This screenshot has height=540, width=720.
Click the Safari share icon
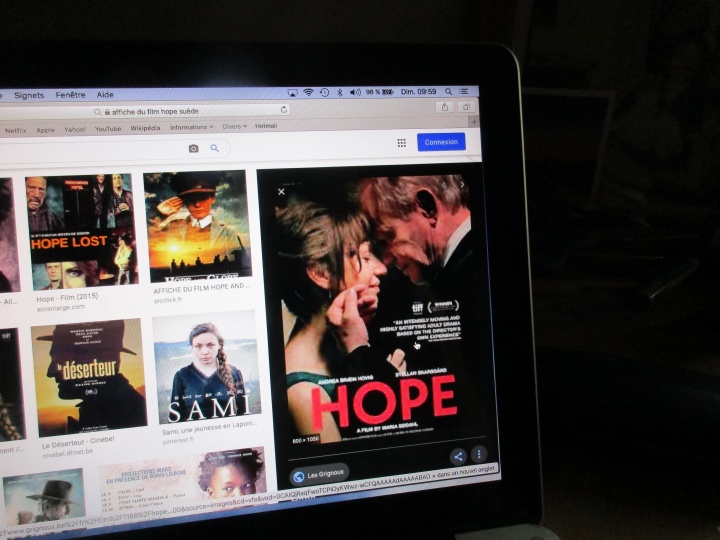point(444,107)
